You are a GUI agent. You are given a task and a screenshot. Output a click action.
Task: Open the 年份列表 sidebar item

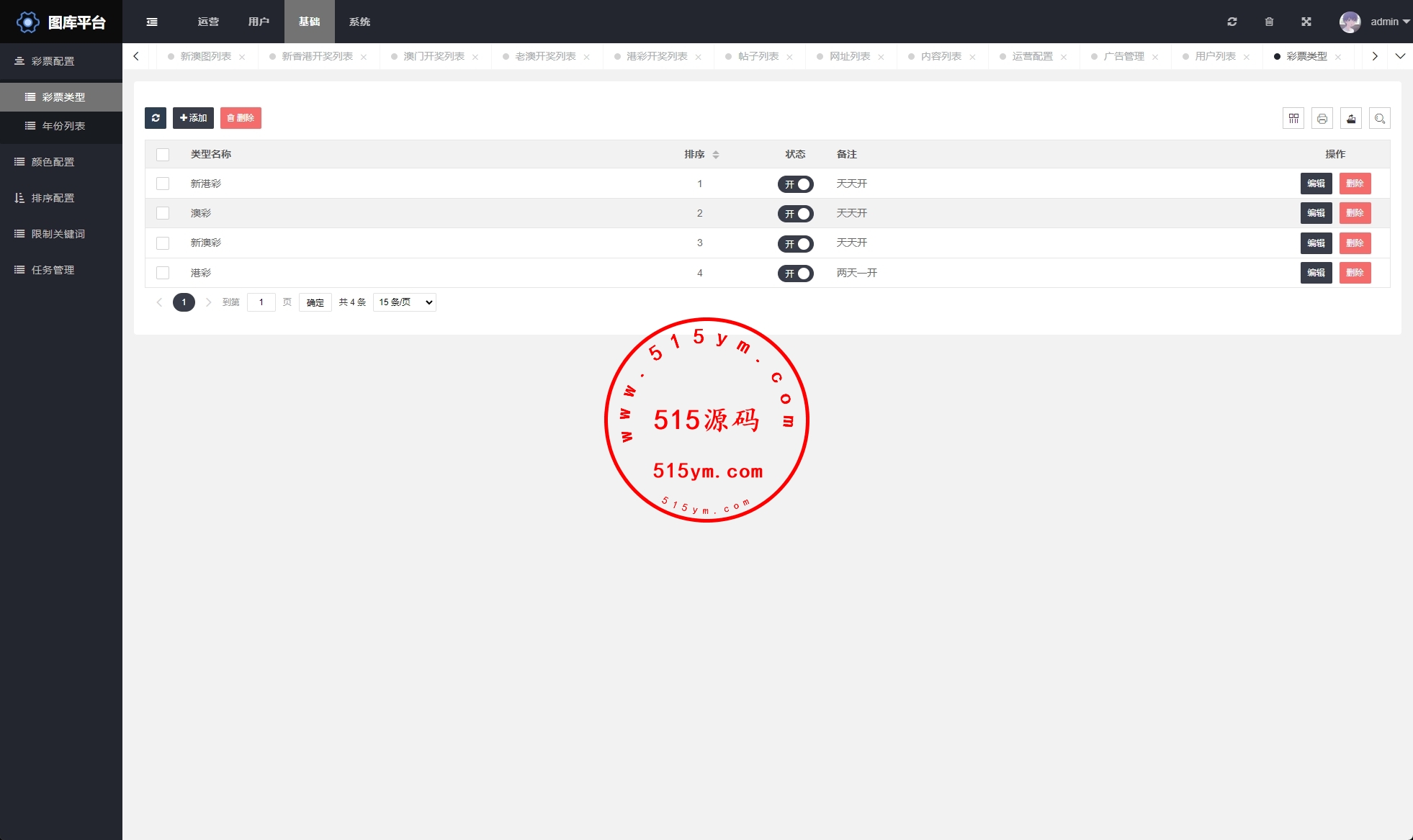[x=63, y=126]
